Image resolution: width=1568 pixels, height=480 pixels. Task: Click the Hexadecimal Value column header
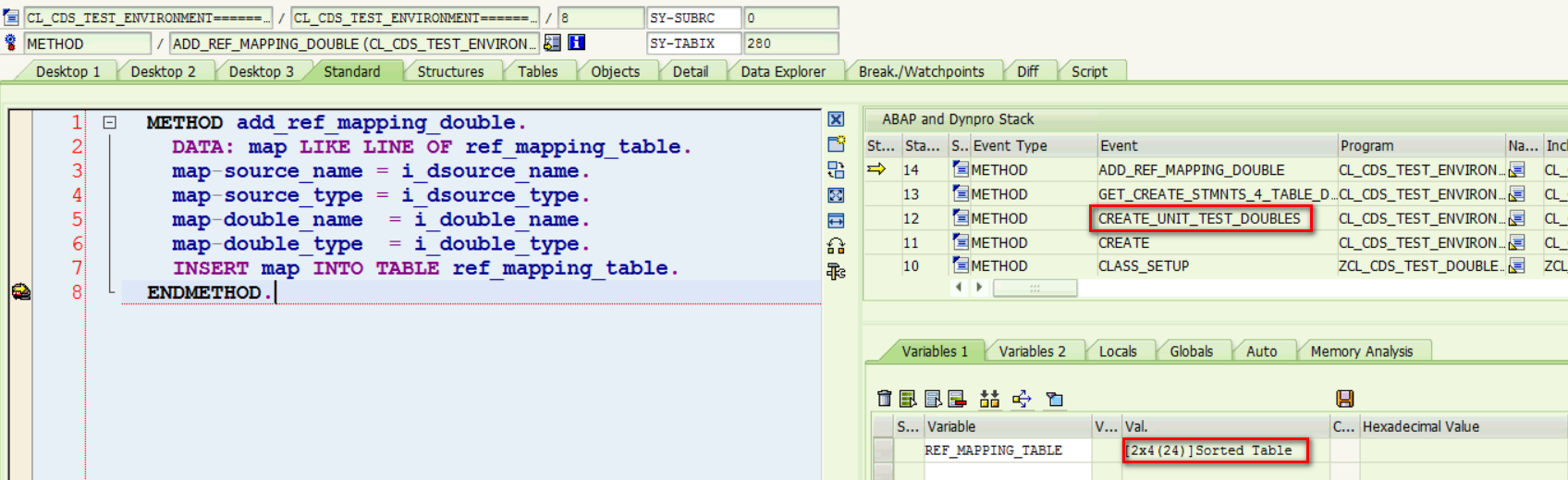pyautogui.click(x=1464, y=426)
